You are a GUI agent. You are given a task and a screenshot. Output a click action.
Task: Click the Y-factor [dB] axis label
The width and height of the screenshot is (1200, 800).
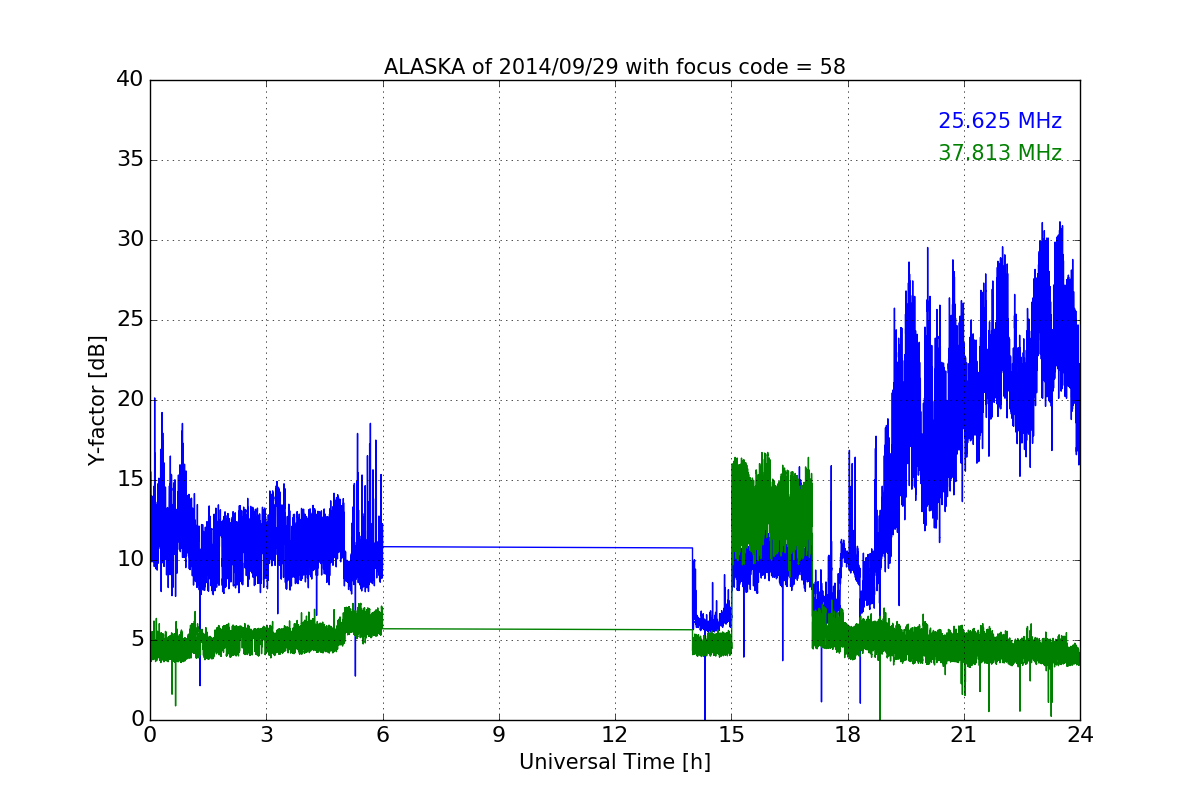[x=97, y=400]
